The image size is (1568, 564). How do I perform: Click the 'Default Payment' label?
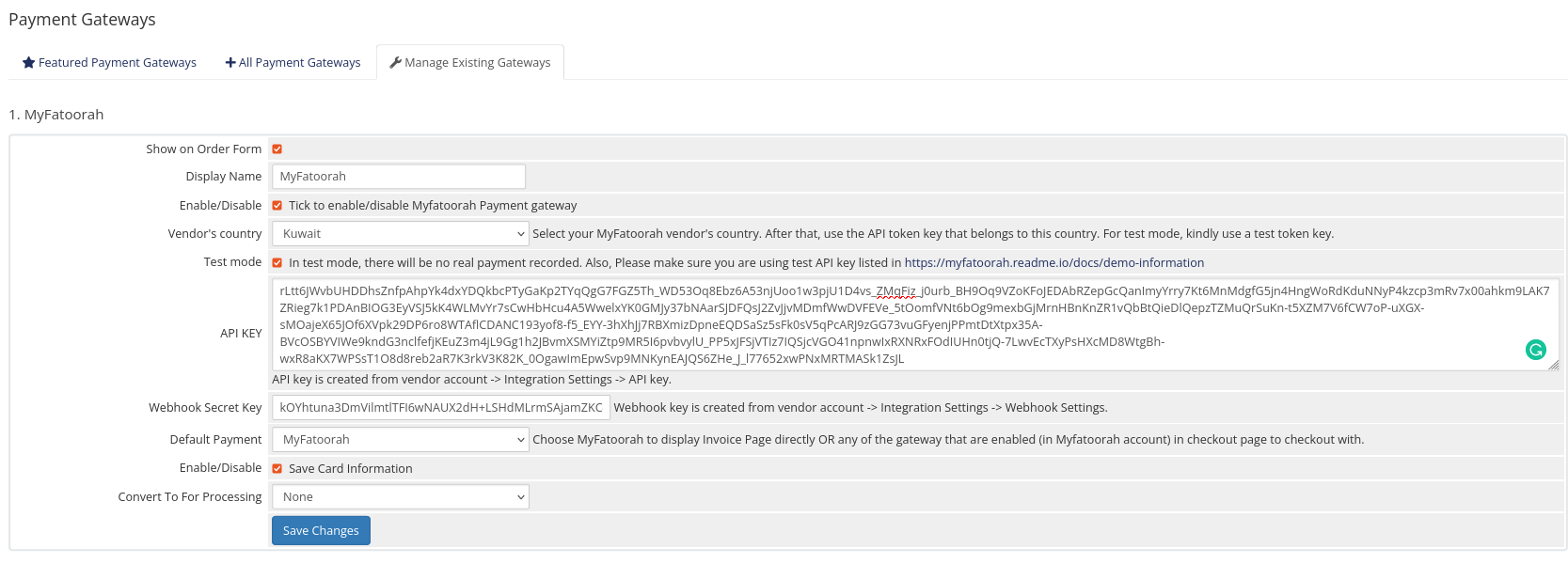coord(215,439)
